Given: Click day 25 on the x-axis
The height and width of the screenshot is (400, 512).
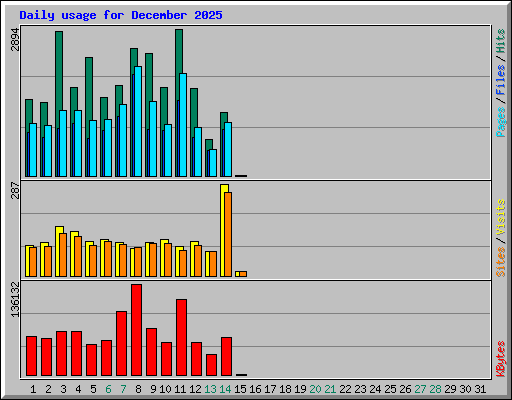Looking at the screenshot, I should pyautogui.click(x=390, y=389).
